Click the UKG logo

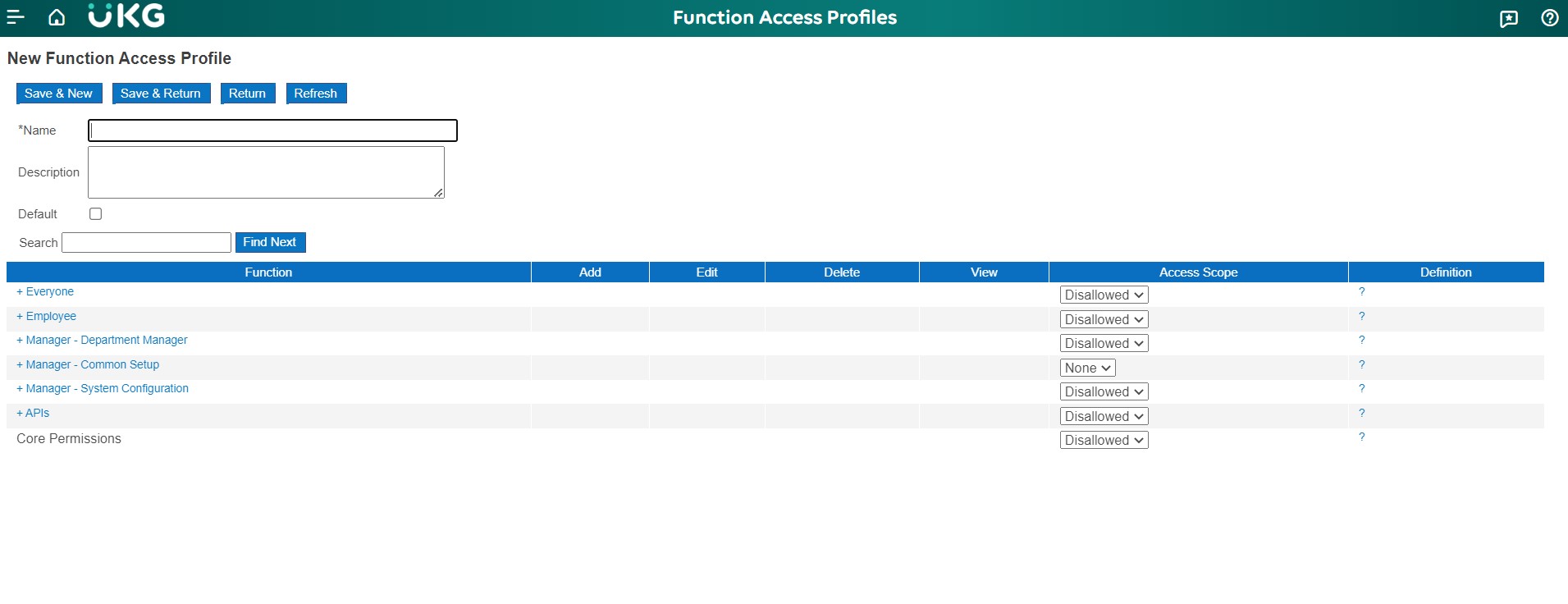point(126,16)
